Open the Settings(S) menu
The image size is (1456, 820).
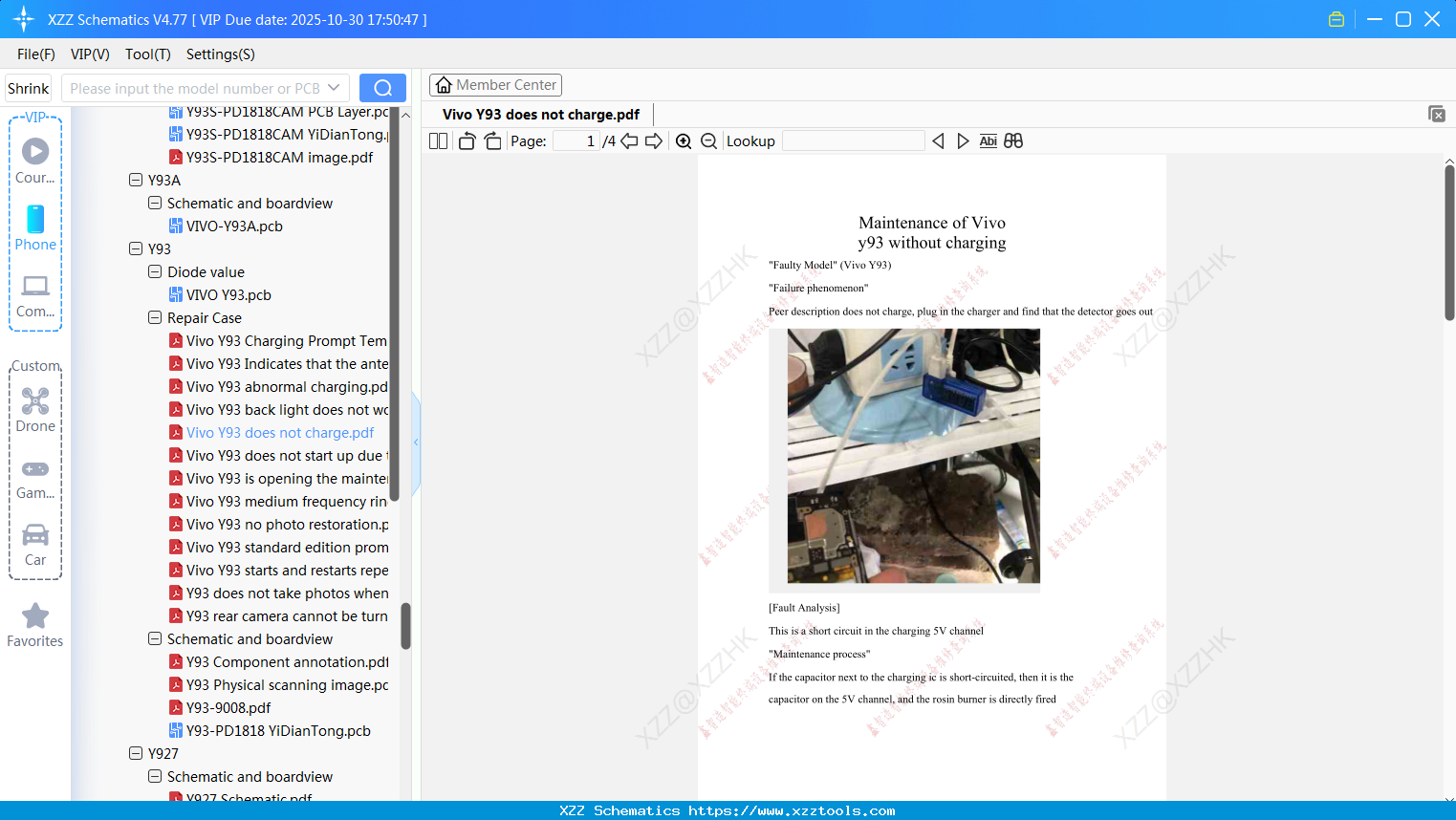tap(221, 54)
